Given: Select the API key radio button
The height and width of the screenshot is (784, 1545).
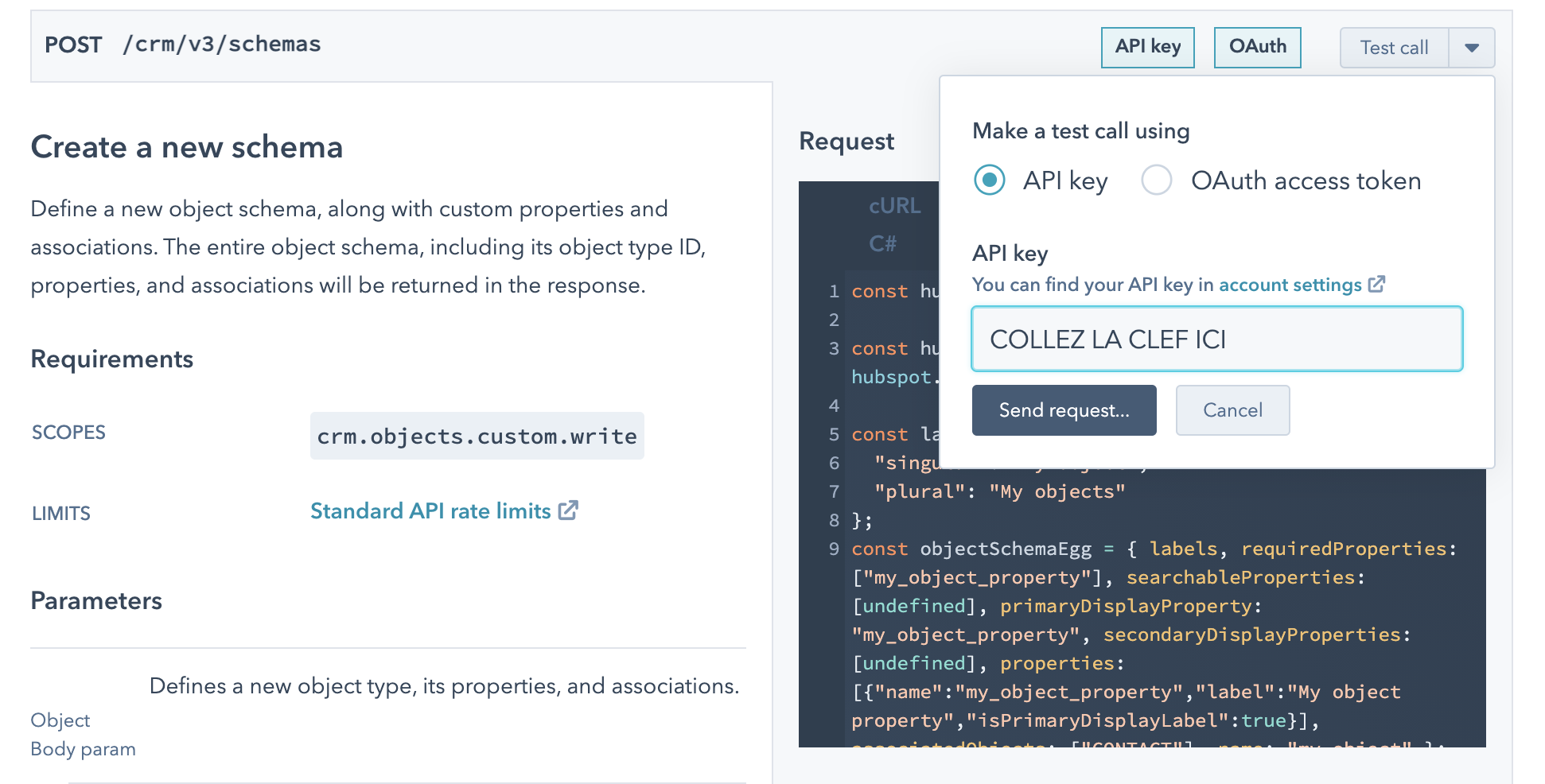Looking at the screenshot, I should coord(988,180).
